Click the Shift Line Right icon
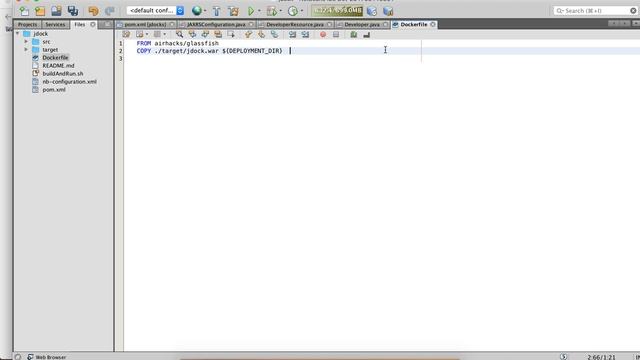640x360 pixels. point(305,35)
